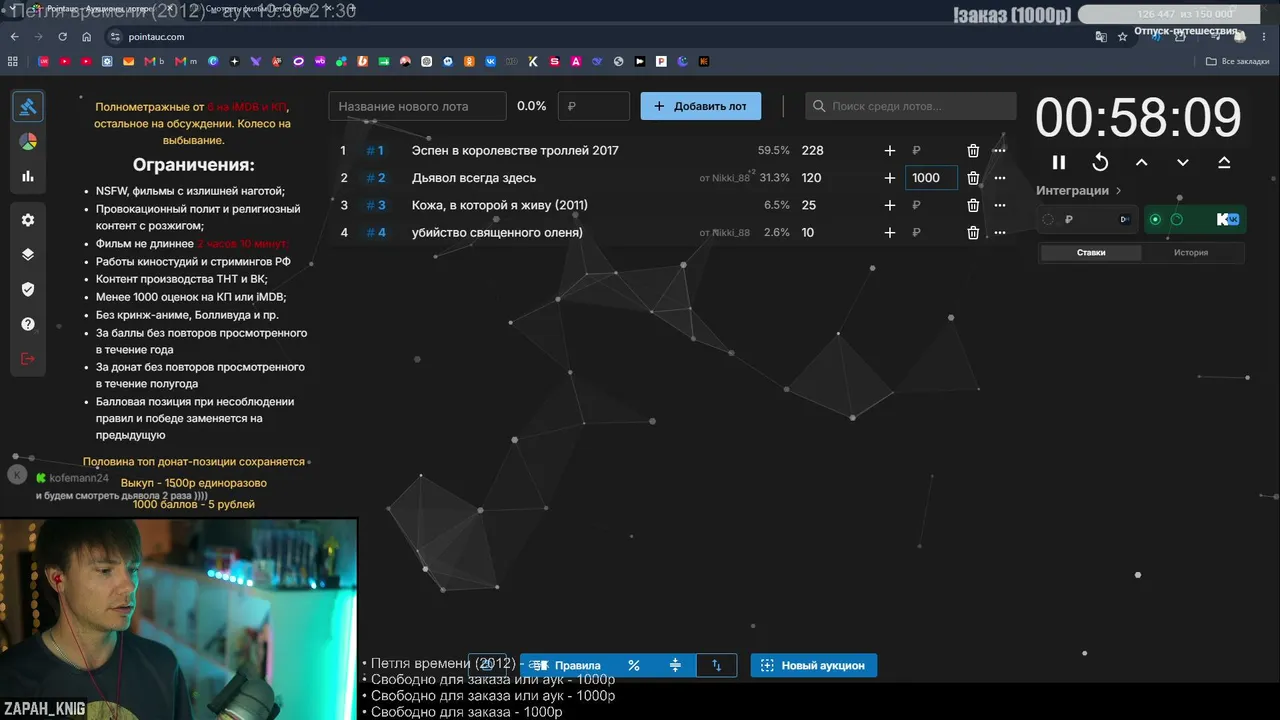Decrease timer with the down arrow

(1183, 162)
